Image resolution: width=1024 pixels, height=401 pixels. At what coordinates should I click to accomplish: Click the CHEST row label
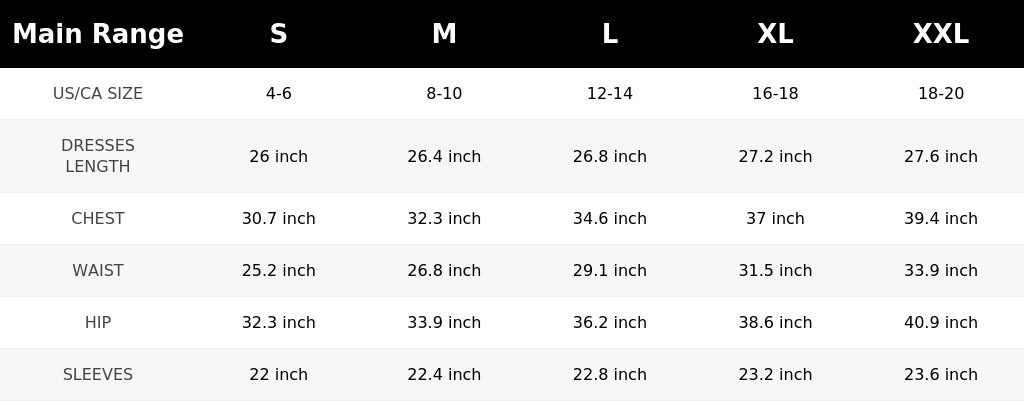(x=98, y=218)
